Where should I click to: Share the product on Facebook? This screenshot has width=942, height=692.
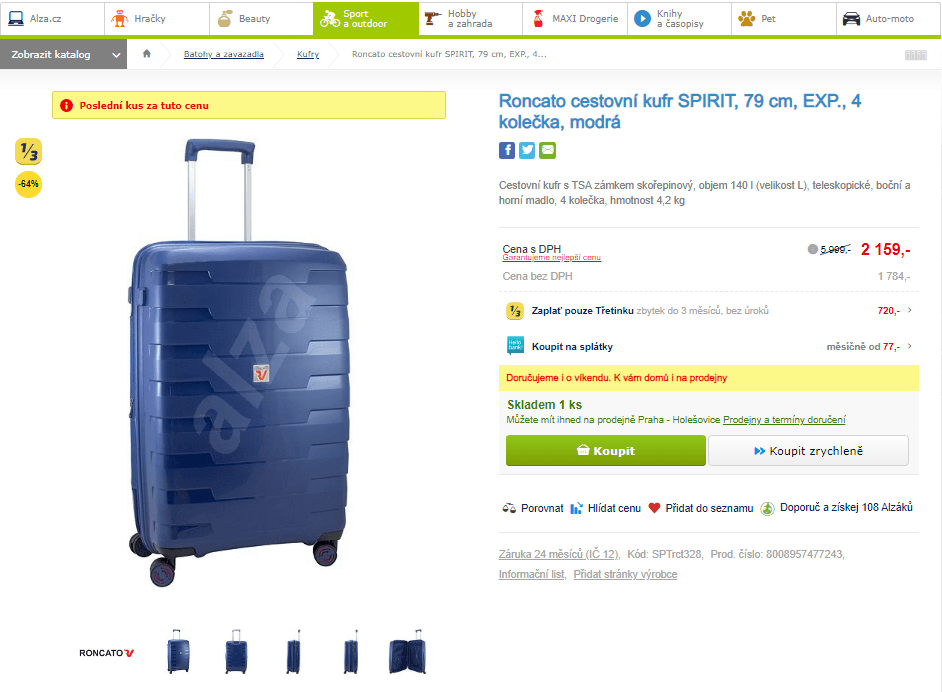(x=507, y=150)
